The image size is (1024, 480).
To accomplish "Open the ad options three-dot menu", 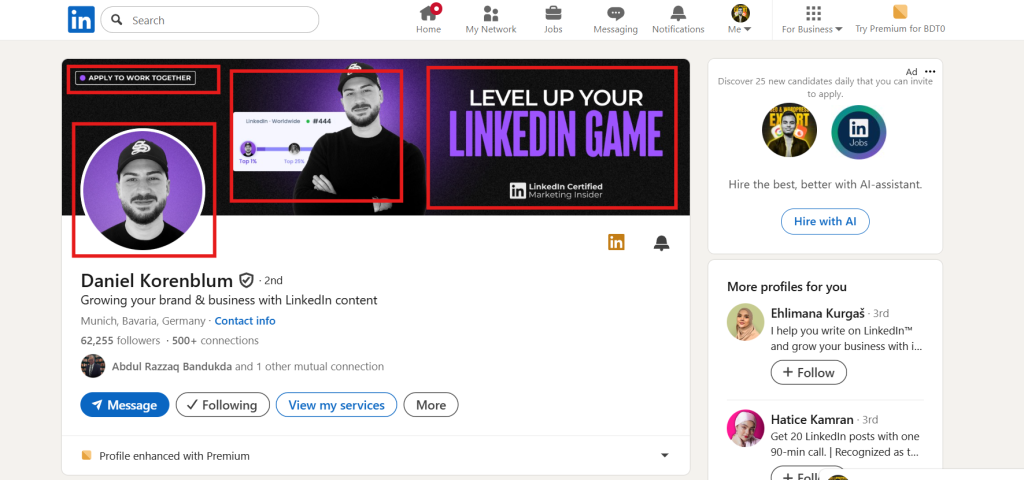I will [931, 72].
